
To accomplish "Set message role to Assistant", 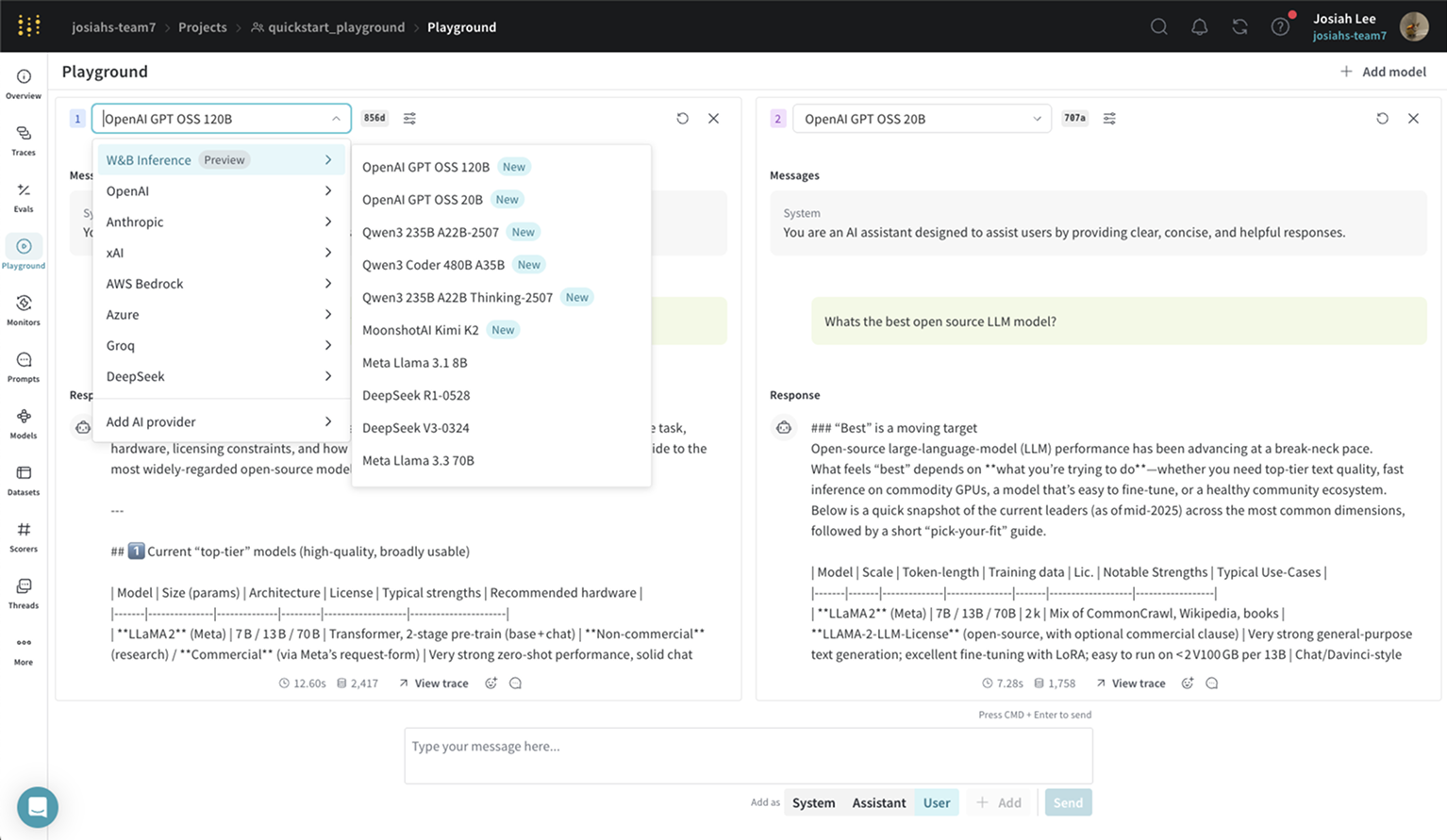I will coord(879,802).
